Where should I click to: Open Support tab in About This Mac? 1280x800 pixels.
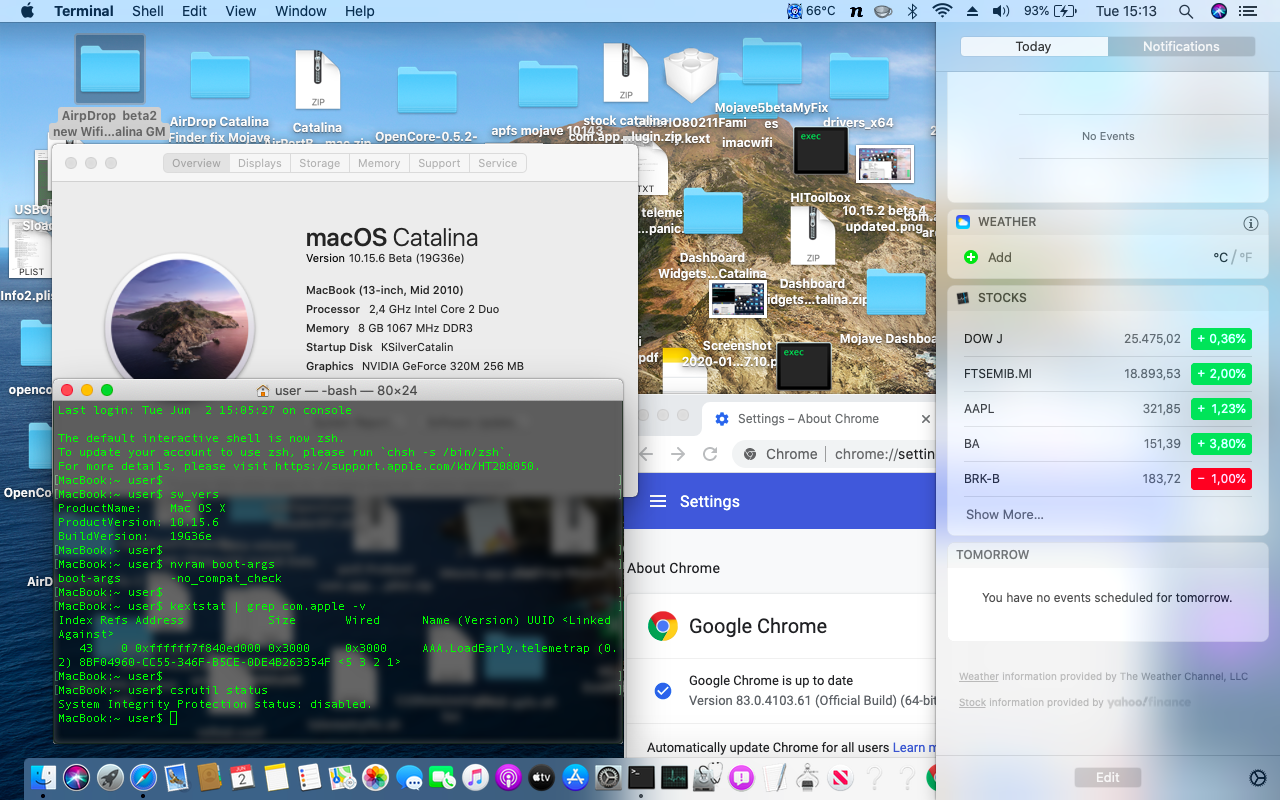click(x=439, y=163)
